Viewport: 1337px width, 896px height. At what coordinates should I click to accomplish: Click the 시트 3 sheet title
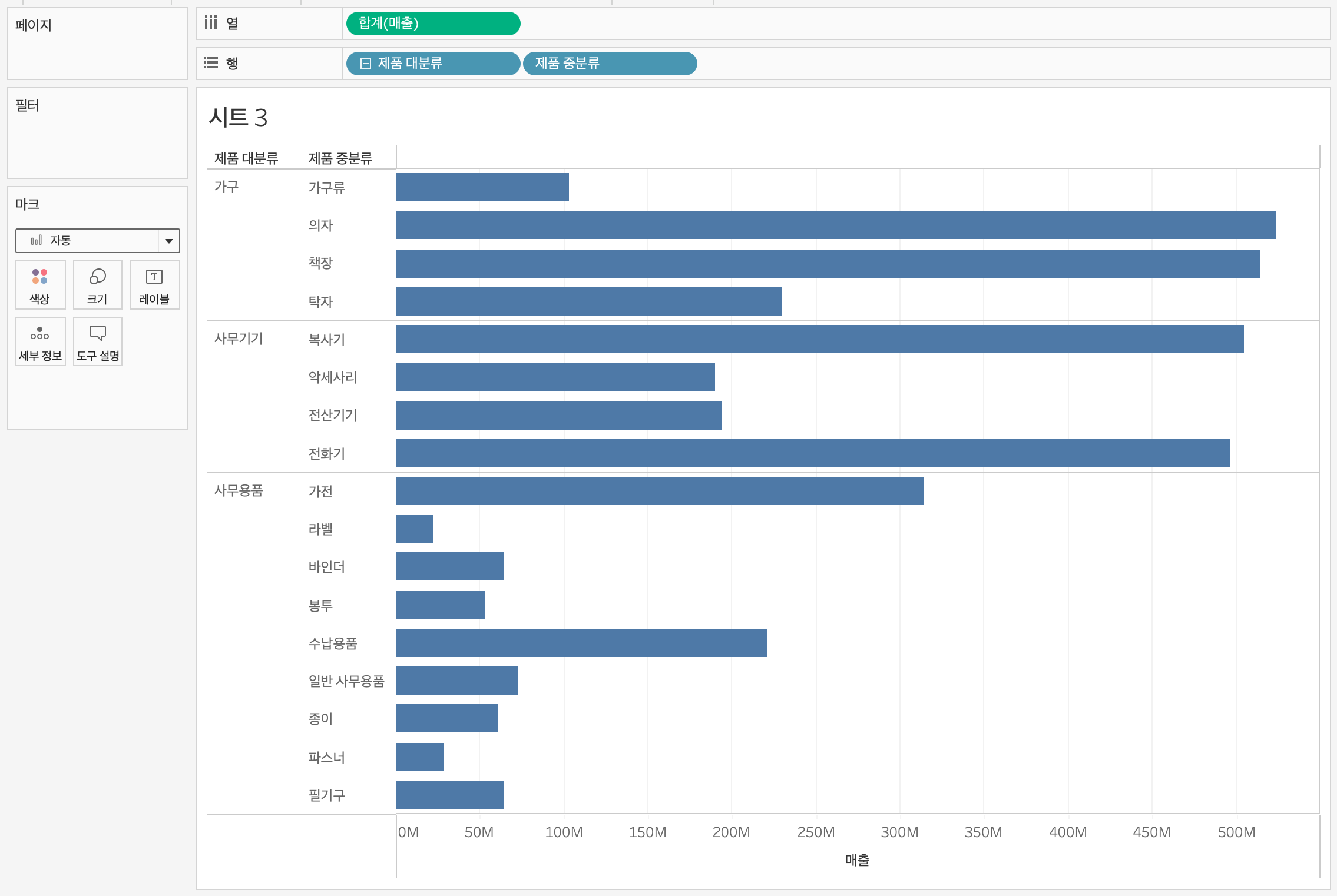tap(239, 117)
